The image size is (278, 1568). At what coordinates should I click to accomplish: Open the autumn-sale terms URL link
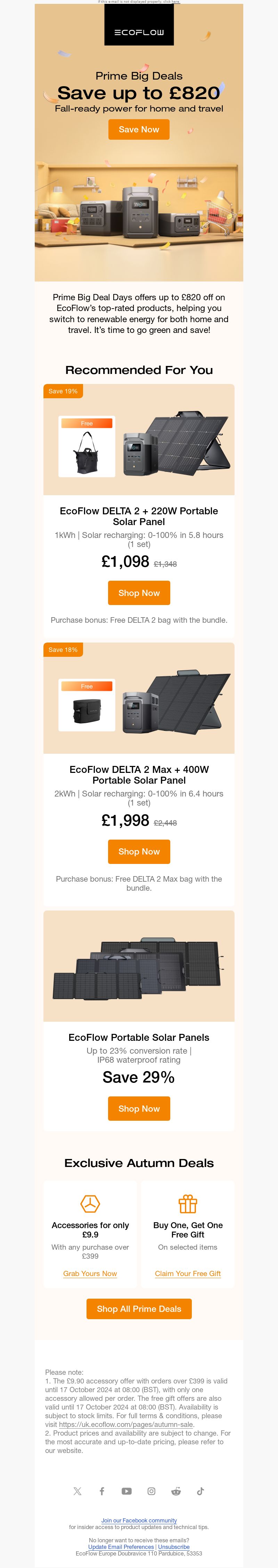[x=126, y=1424]
